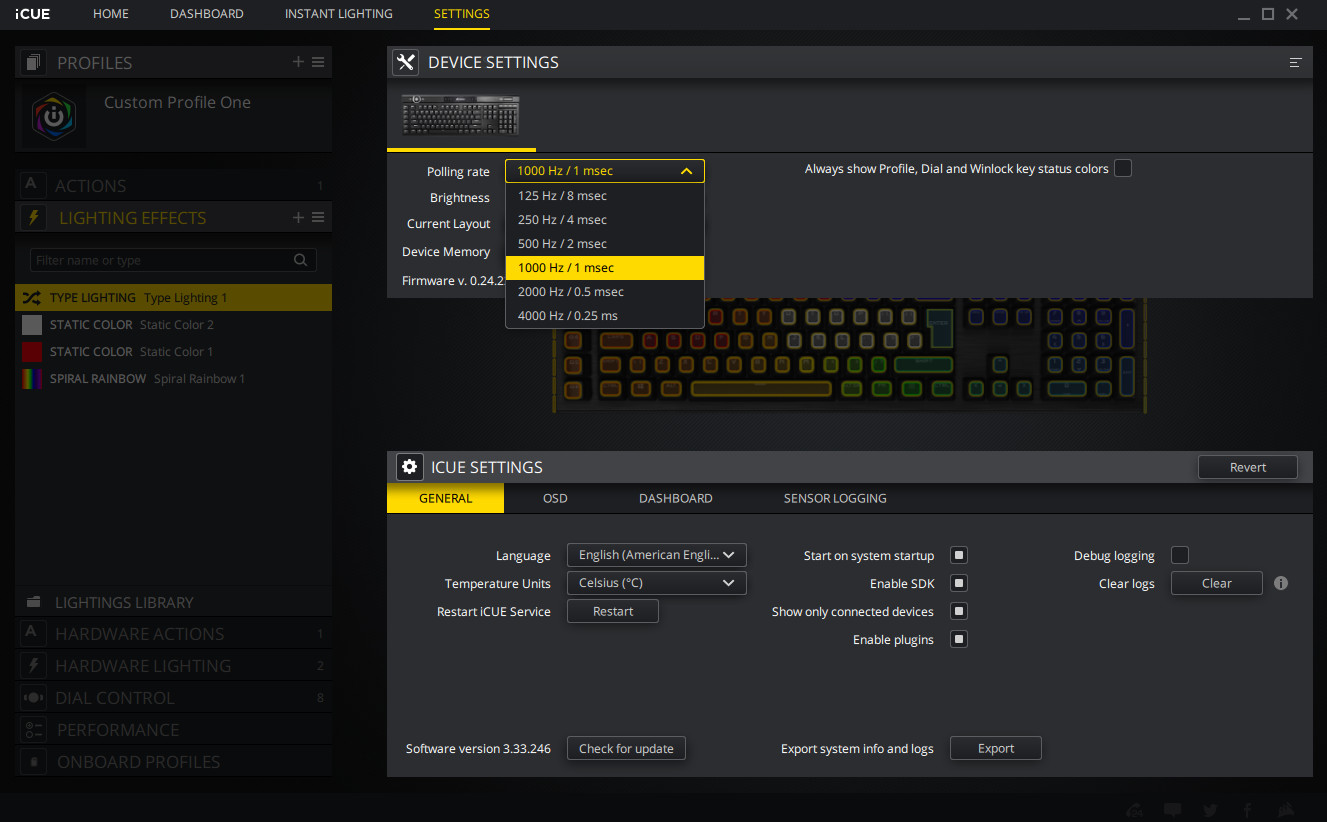The width and height of the screenshot is (1327, 822).
Task: Switch to the SENSOR LOGGING tab
Action: (x=835, y=498)
